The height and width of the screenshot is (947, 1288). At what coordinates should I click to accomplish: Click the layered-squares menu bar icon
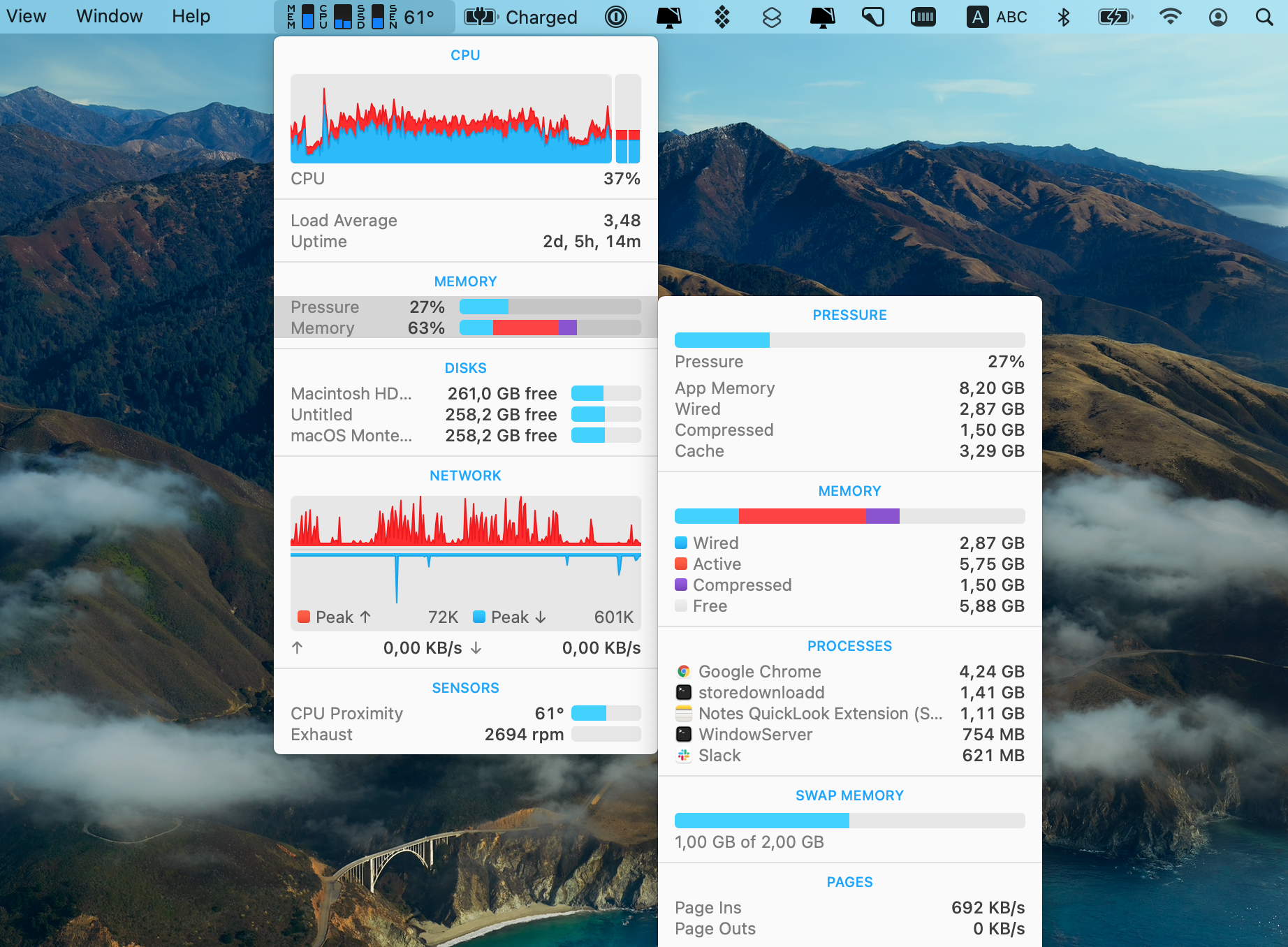(772, 17)
